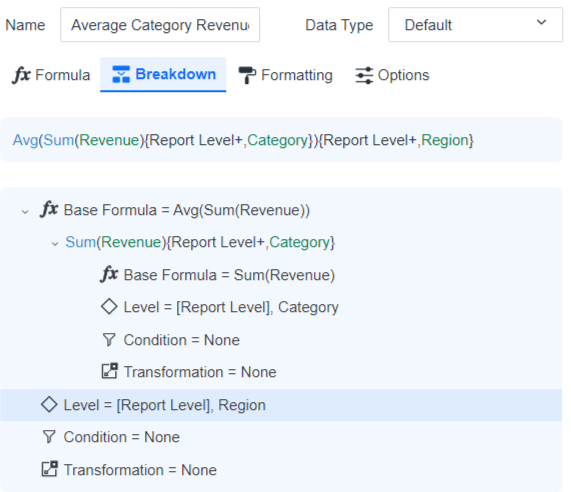This screenshot has width=571, height=492.
Task: Click the funnel icon of outer Condition
Action: 49,437
